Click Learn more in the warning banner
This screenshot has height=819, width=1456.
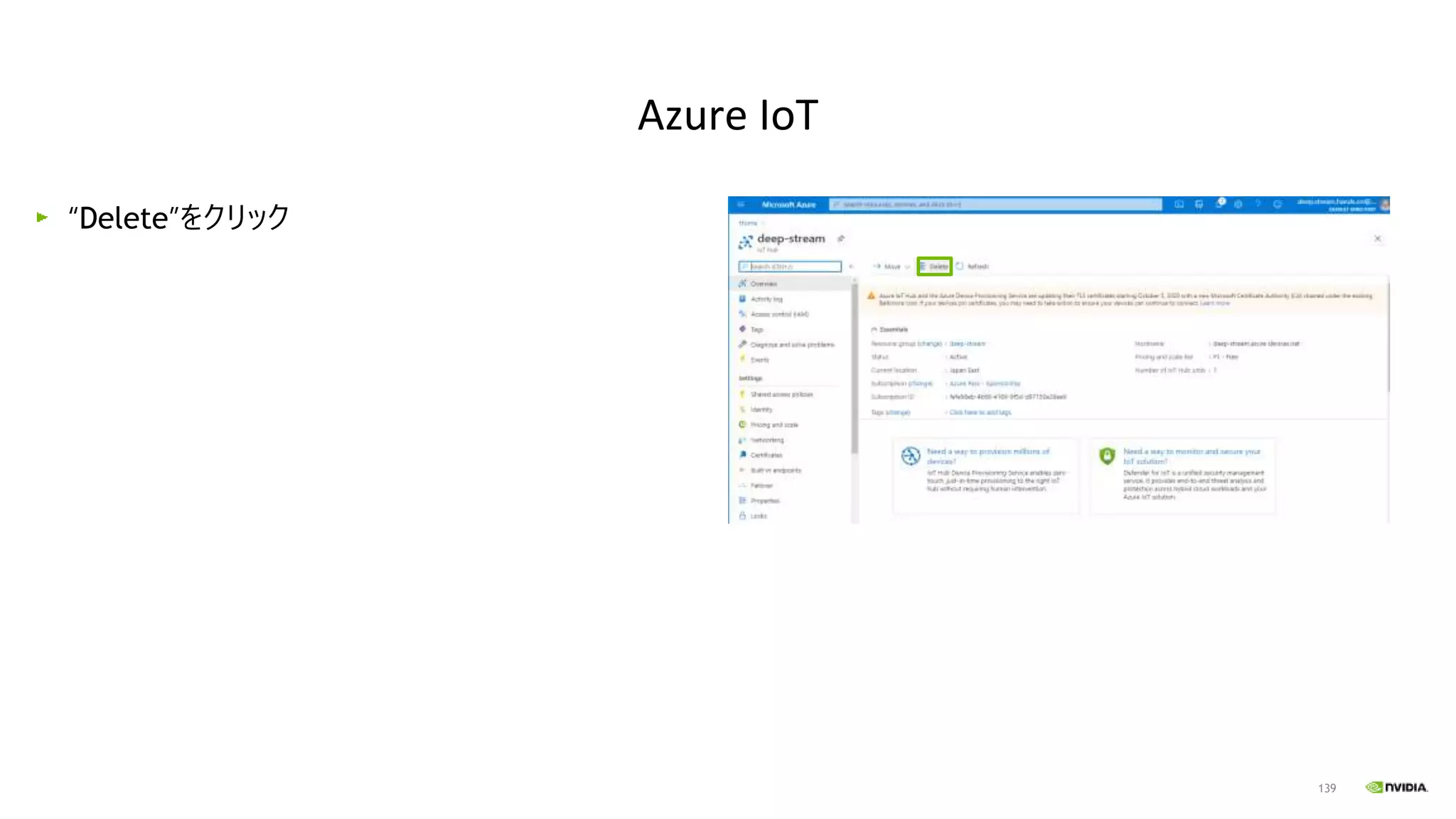click(x=1215, y=304)
